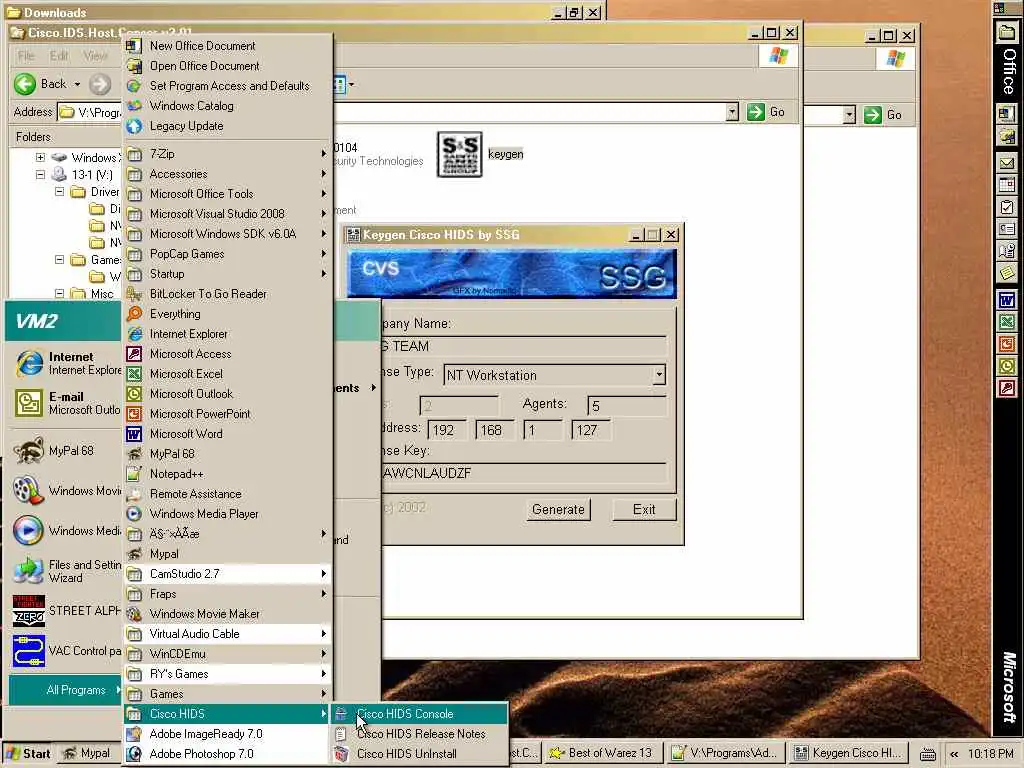
Task: Expand Microsoft Visual Studio 2008 folder
Action: [x=227, y=214]
